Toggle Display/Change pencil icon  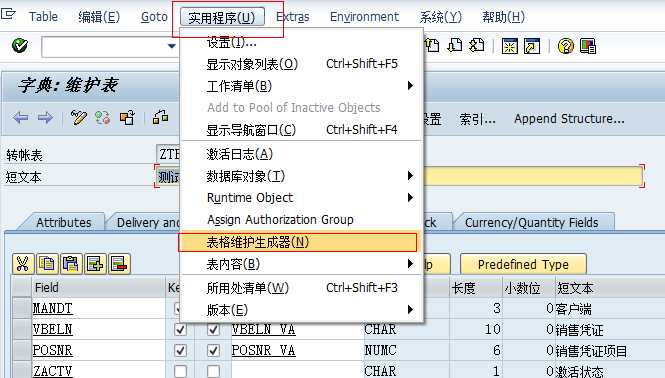pyautogui.click(x=78, y=118)
